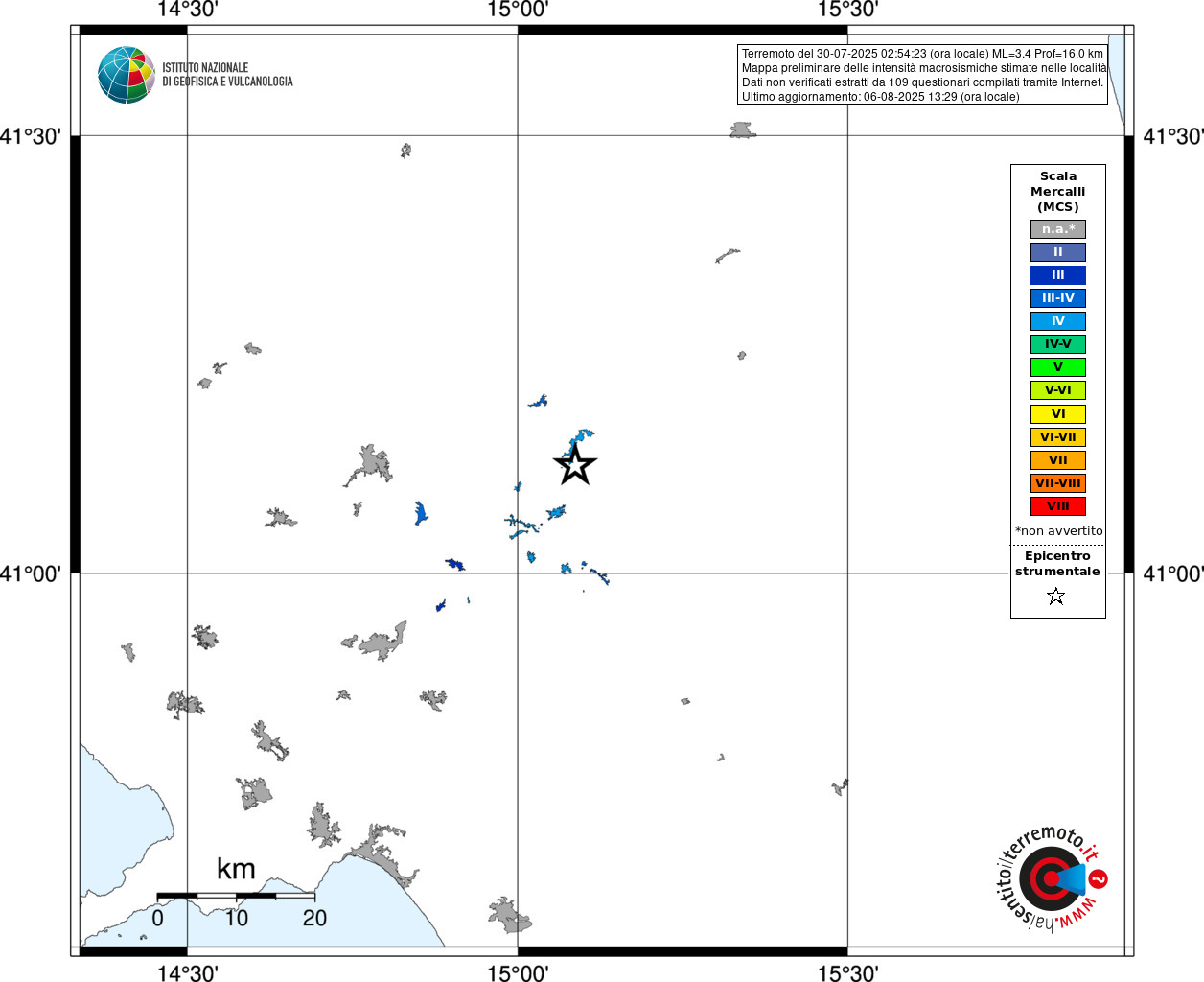Click the left 41°00' latitude label
This screenshot has height=982, width=1204.
31,573
